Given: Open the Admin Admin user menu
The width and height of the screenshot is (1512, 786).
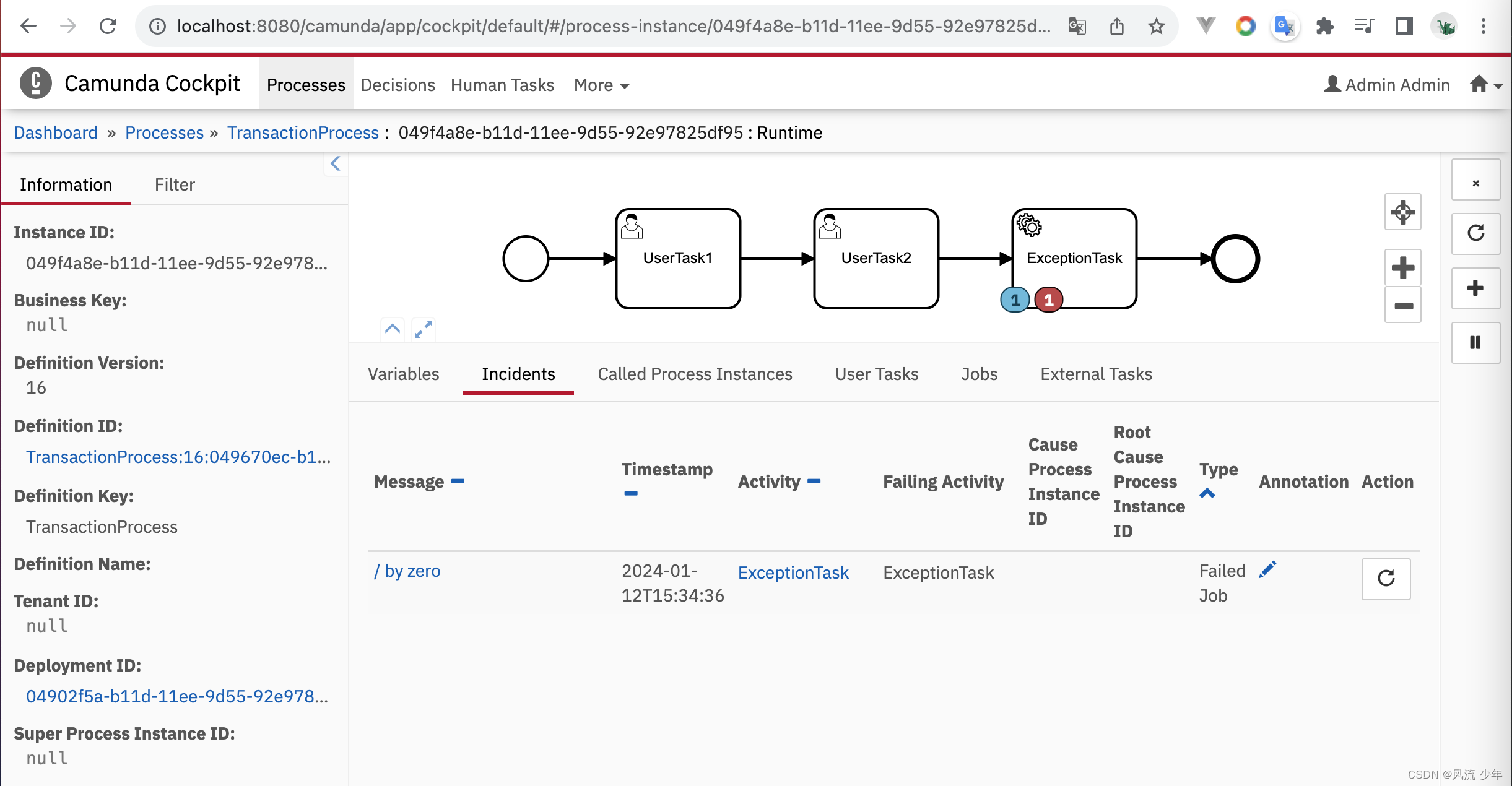Looking at the screenshot, I should coord(1387,84).
